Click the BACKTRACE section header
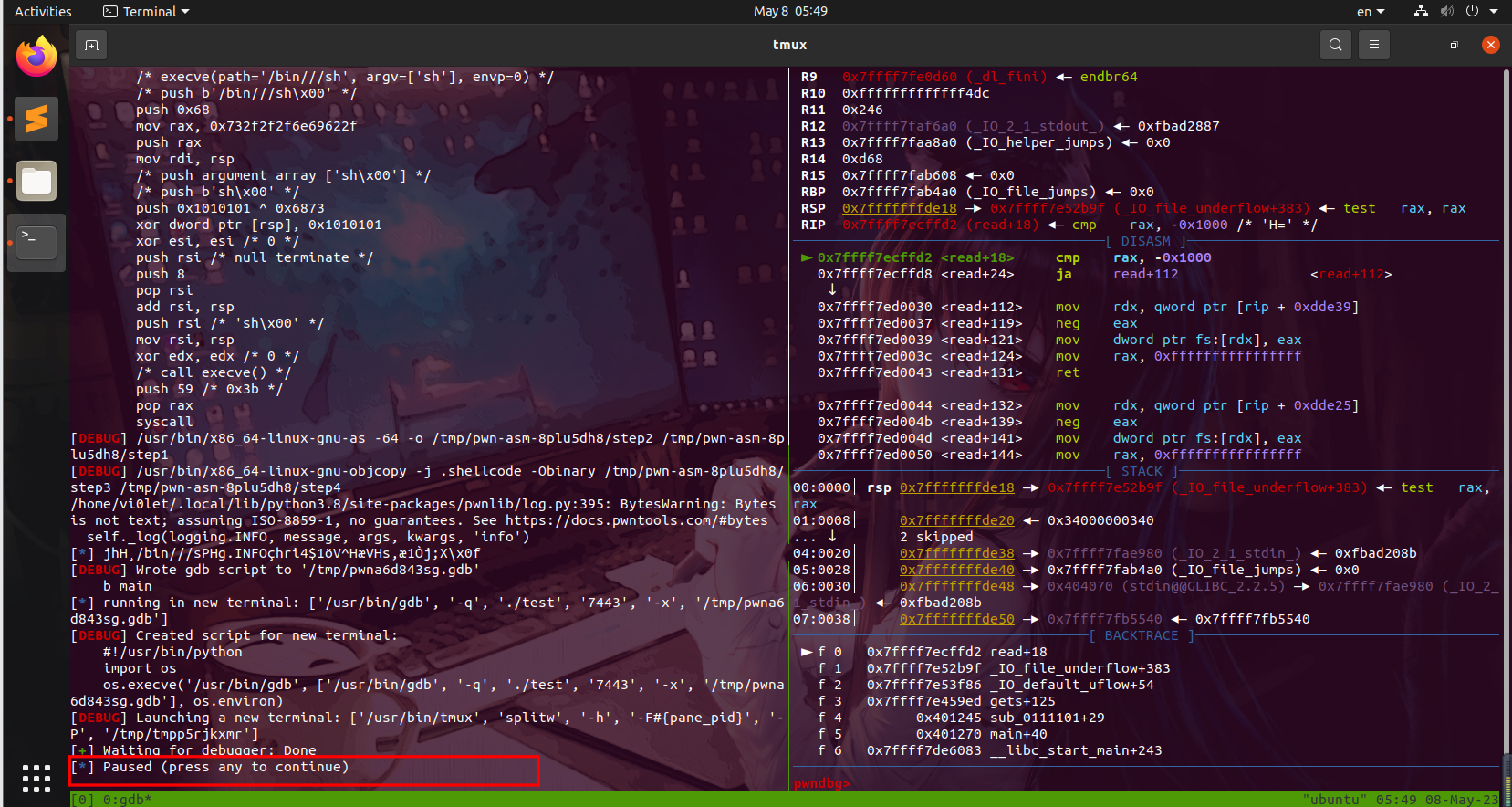1512x807 pixels. point(1142,635)
